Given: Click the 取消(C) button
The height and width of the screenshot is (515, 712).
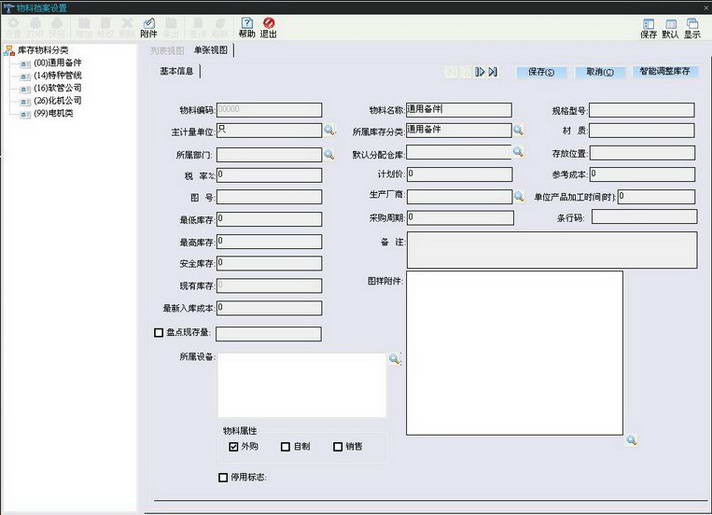Looking at the screenshot, I should tap(600, 72).
